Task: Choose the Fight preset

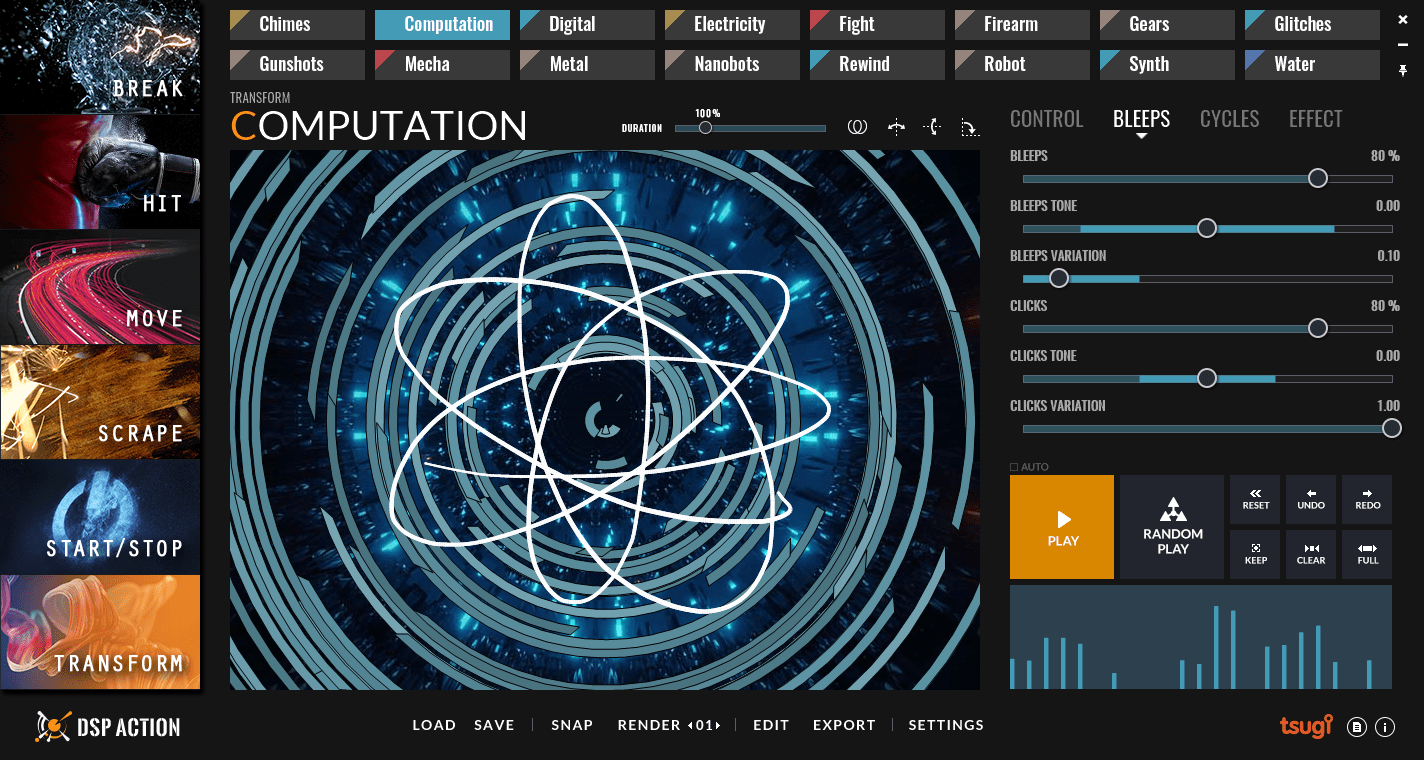Action: tap(877, 24)
